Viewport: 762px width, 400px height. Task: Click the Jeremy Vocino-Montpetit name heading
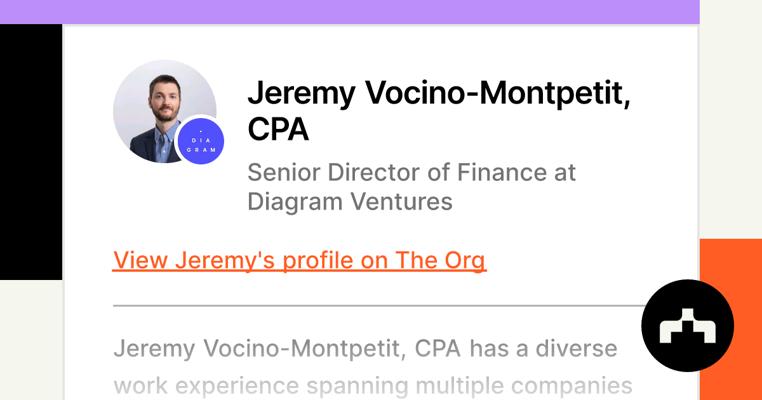[x=438, y=92]
